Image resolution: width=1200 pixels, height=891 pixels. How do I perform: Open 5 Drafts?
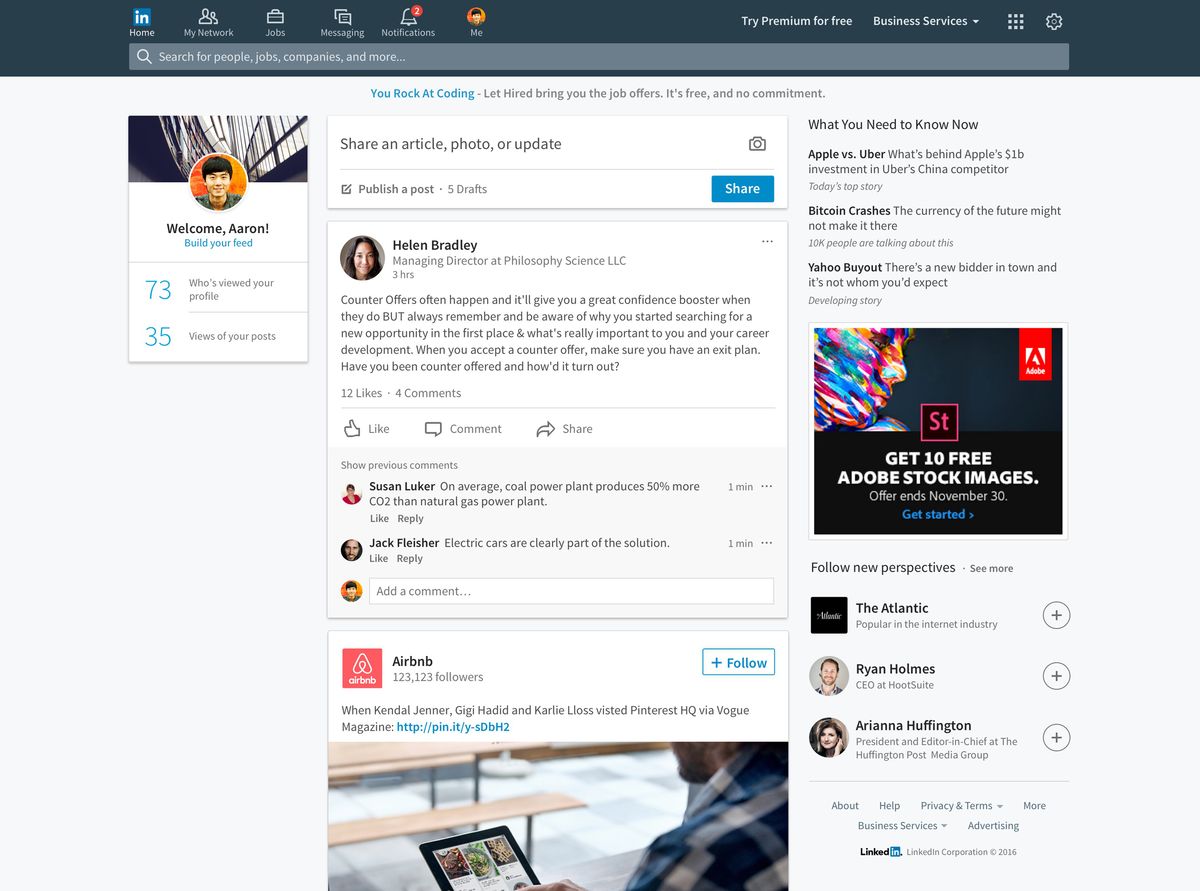467,189
